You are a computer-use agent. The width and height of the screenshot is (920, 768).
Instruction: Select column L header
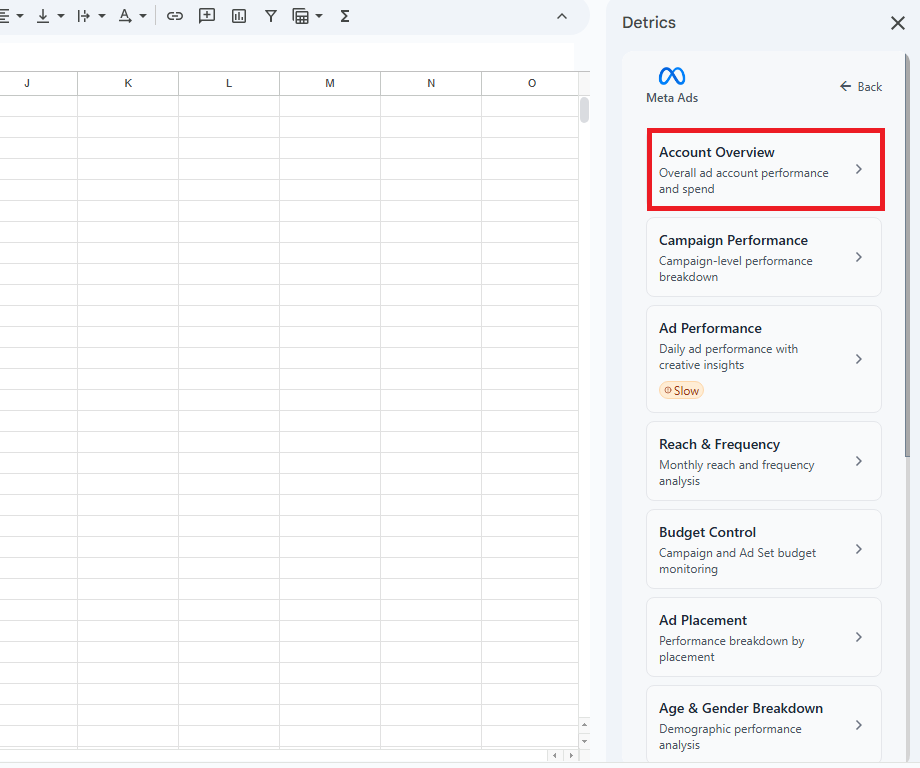(x=229, y=83)
